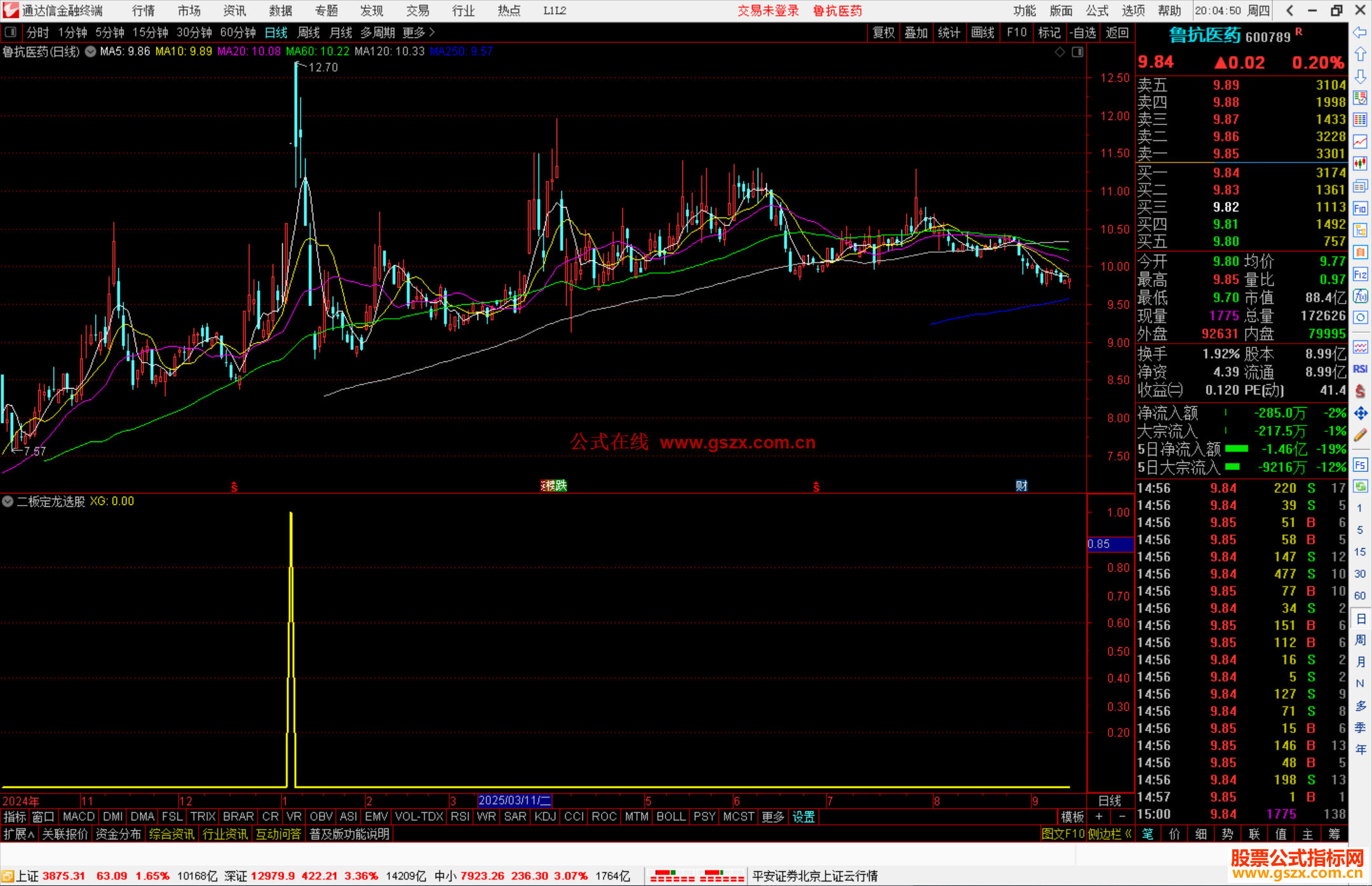Image resolution: width=1372 pixels, height=886 pixels.
Task: Select the KDJ indicator tab
Action: point(545,817)
